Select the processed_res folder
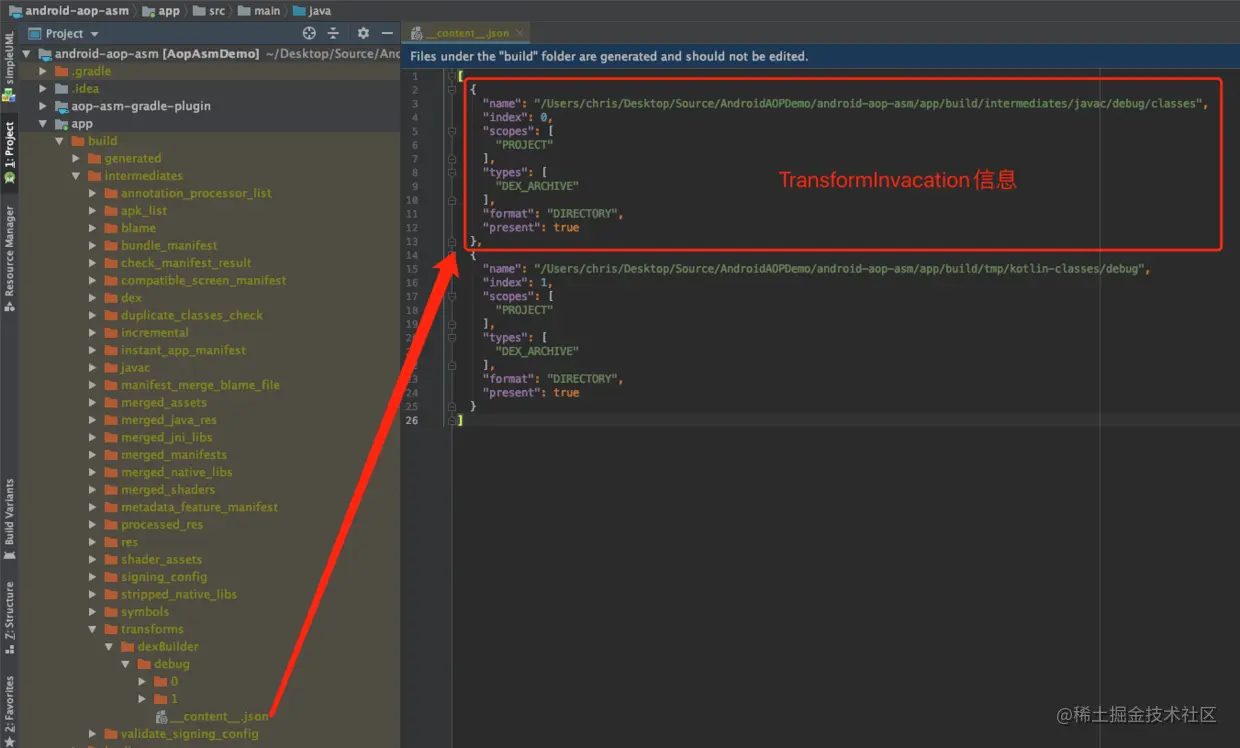Screen dimensions: 1240x748 (152, 524)
